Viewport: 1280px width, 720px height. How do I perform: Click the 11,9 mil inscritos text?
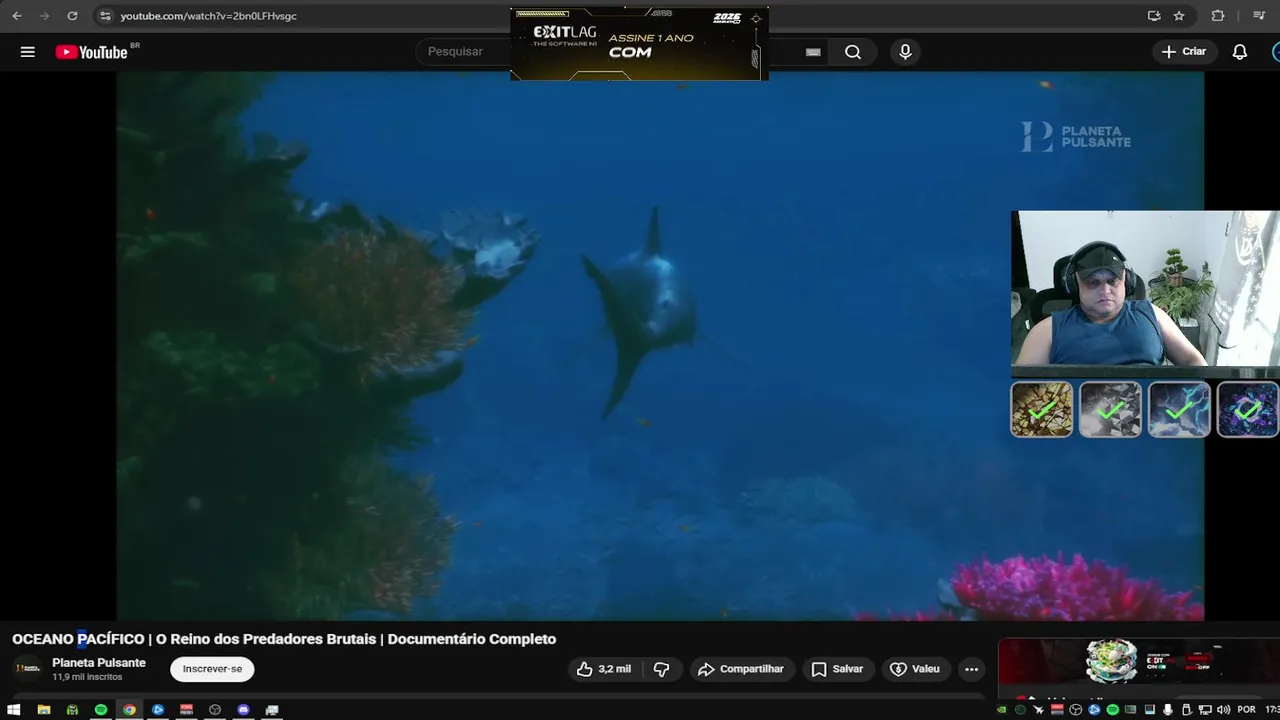tap(87, 677)
